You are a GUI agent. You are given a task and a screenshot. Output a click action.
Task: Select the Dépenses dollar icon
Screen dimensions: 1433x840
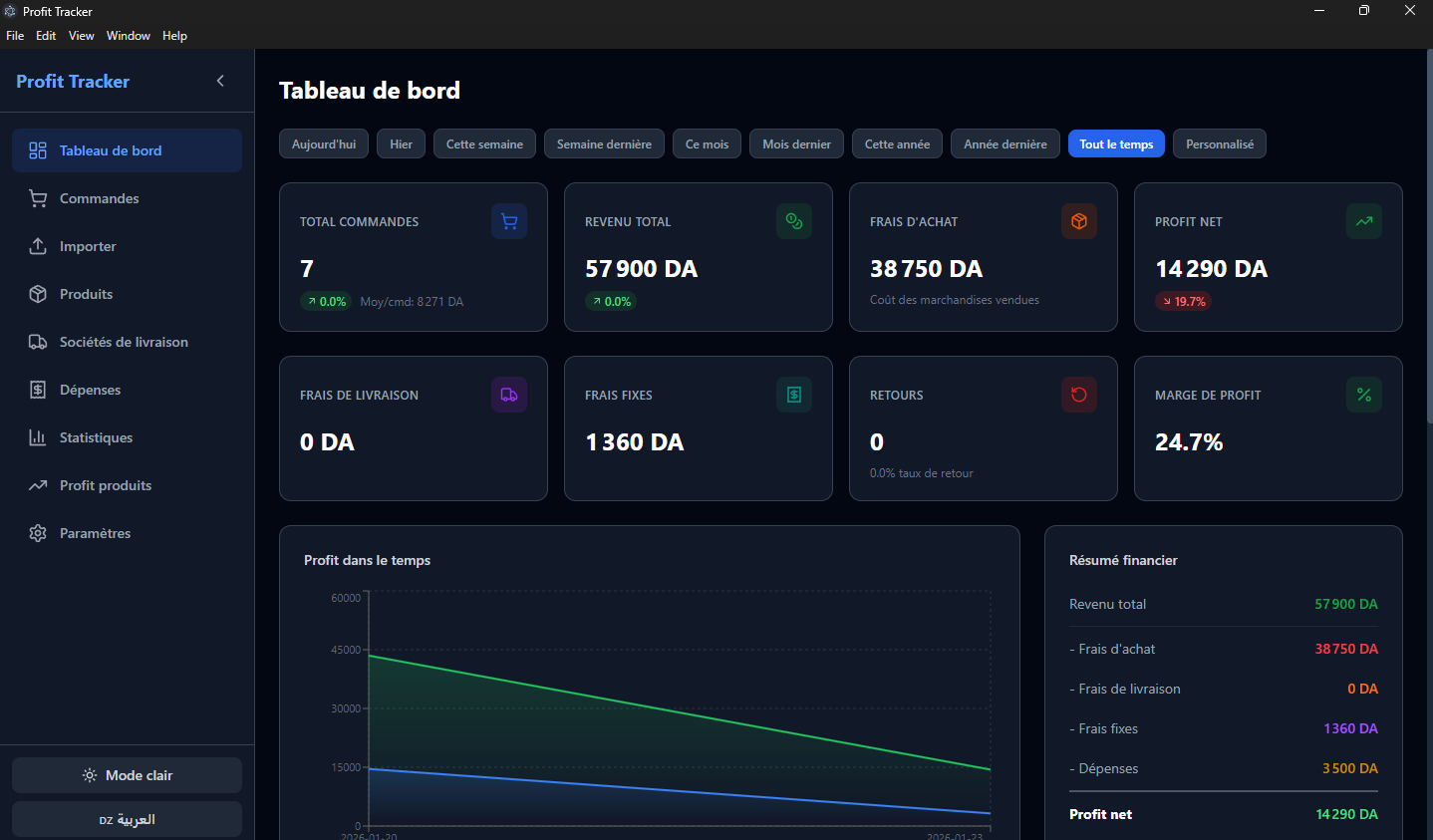38,390
